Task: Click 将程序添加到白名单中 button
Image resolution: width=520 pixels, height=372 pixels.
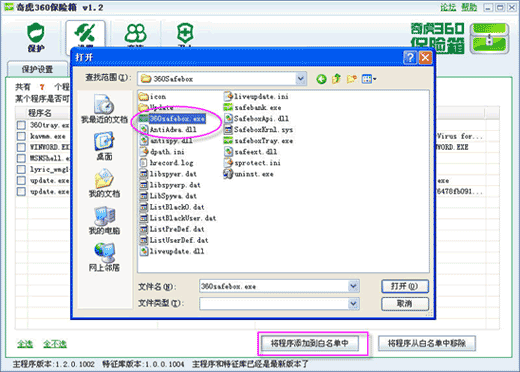Action: [x=310, y=343]
